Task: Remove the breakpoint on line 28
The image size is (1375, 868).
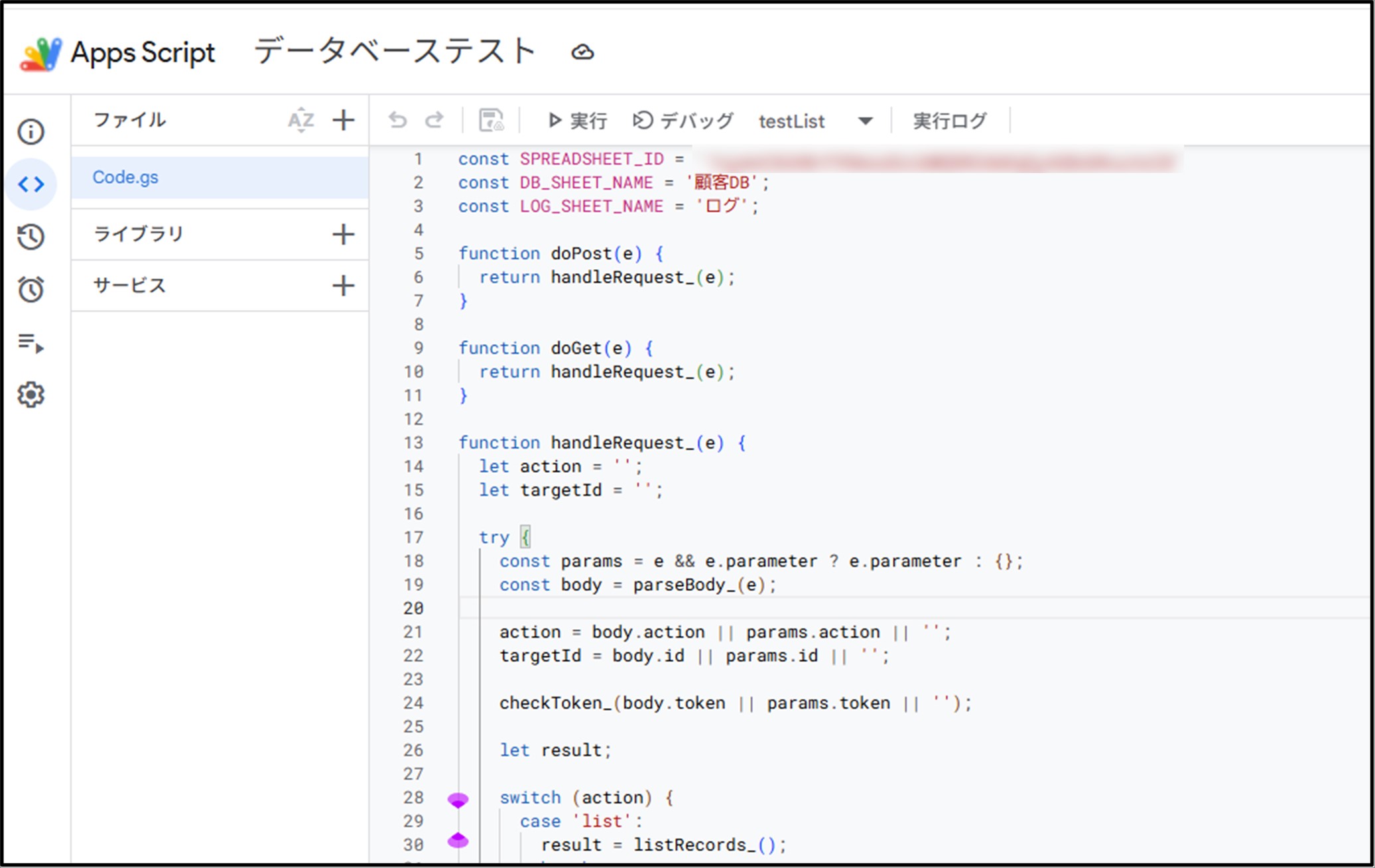Action: [458, 800]
